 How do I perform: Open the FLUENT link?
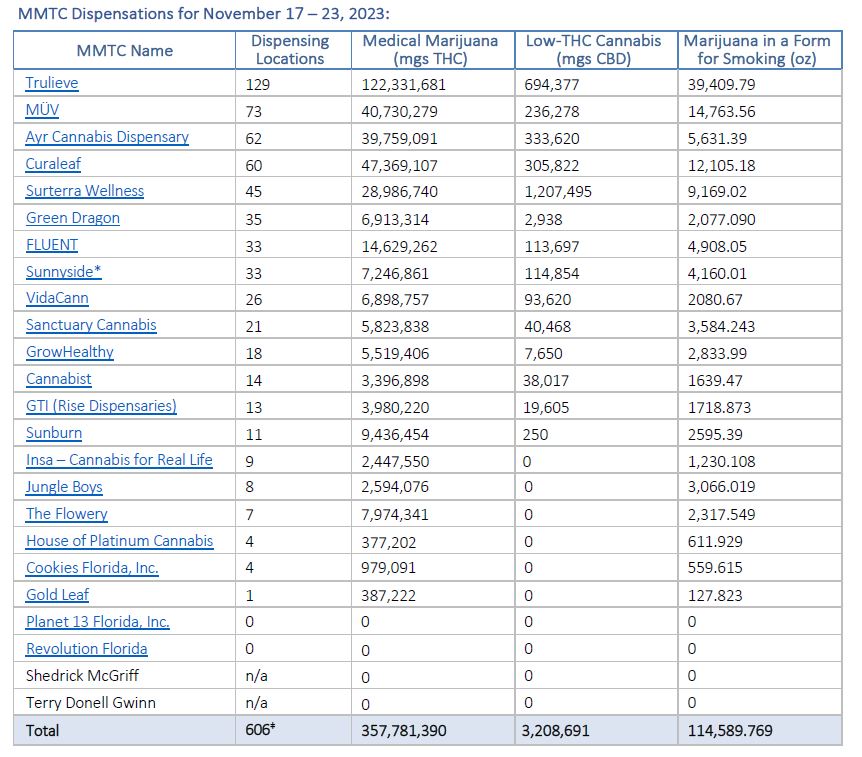click(x=52, y=245)
